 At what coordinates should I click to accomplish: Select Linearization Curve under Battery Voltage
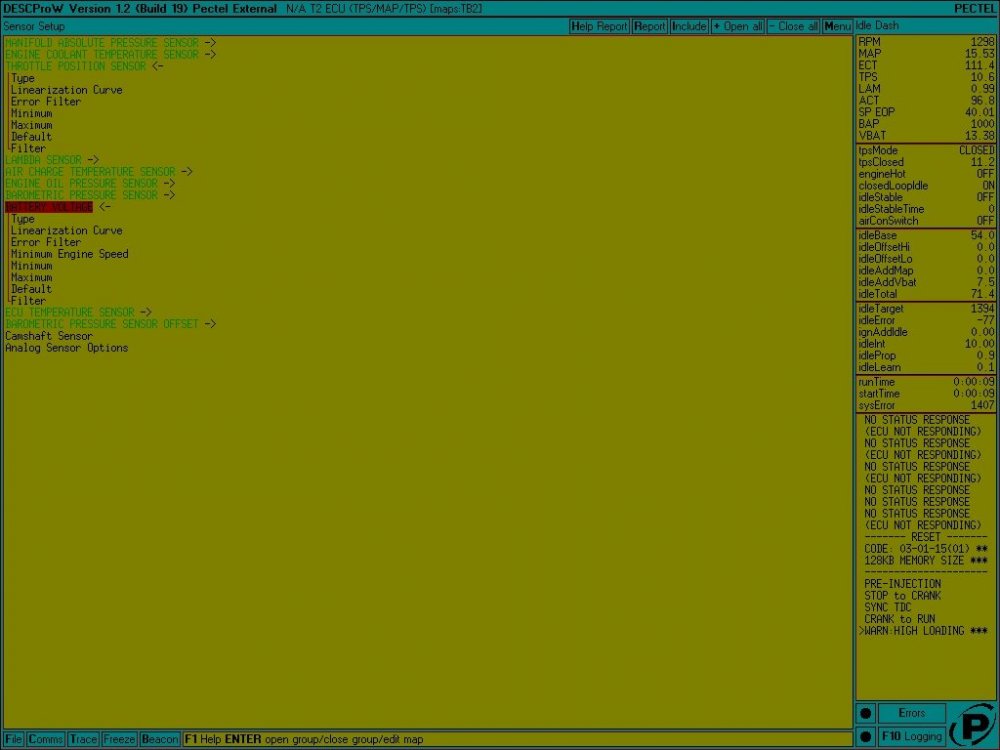[x=66, y=230]
